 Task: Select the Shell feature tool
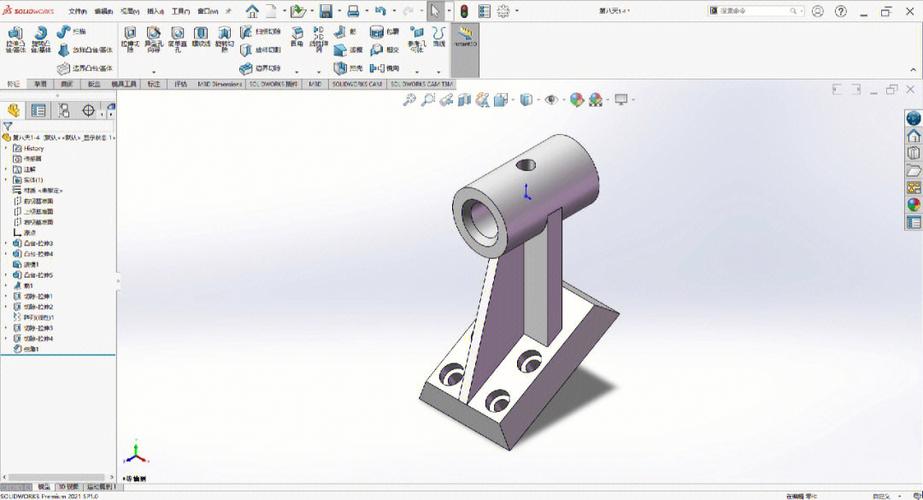(x=348, y=68)
